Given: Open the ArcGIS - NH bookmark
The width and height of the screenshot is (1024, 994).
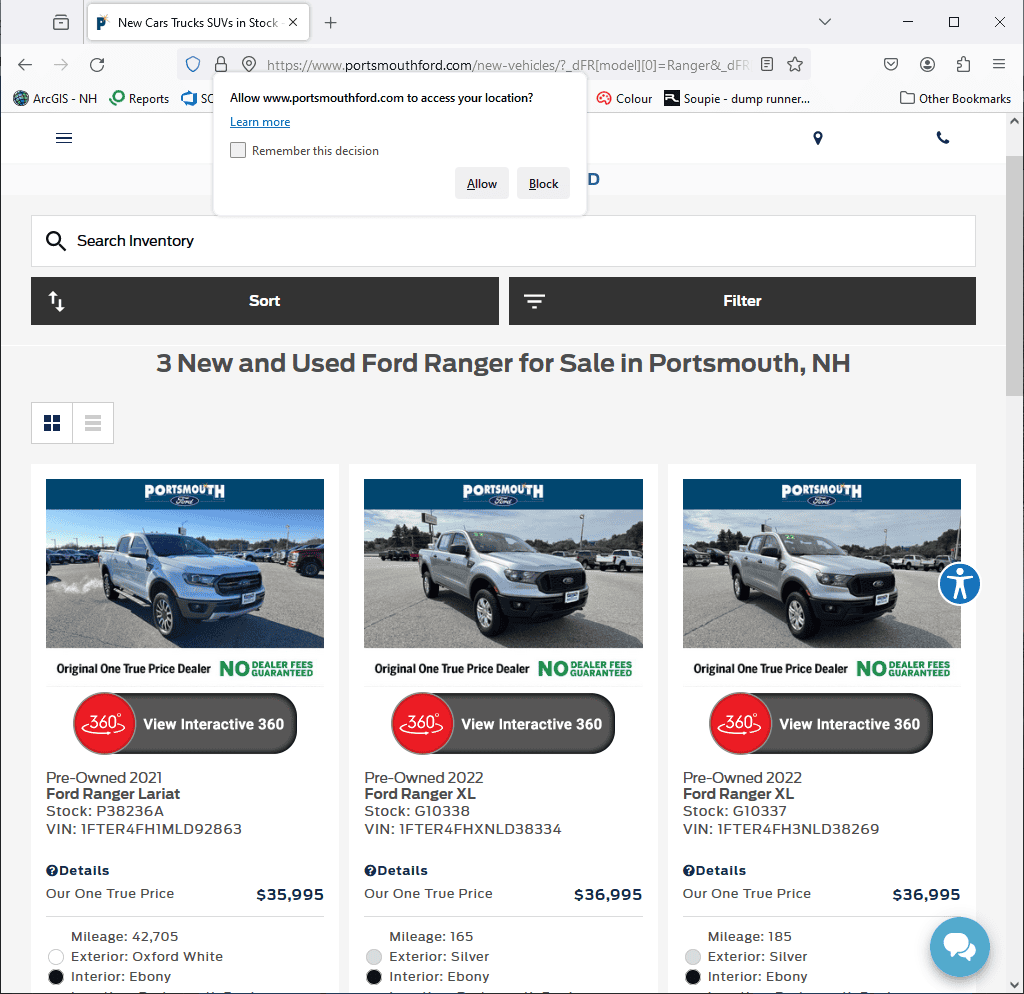Looking at the screenshot, I should 55,99.
